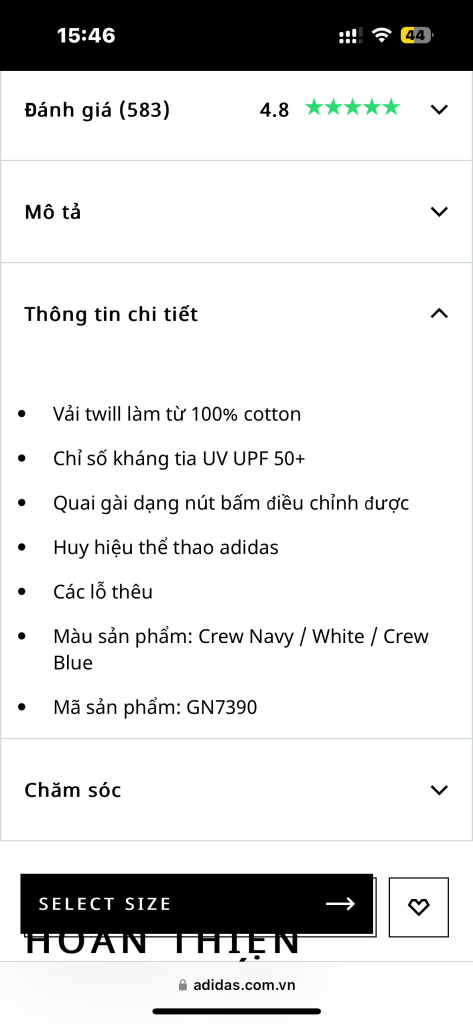473x1024 pixels.
Task: Expand the Đánh giá reviews chevron
Action: click(x=440, y=109)
